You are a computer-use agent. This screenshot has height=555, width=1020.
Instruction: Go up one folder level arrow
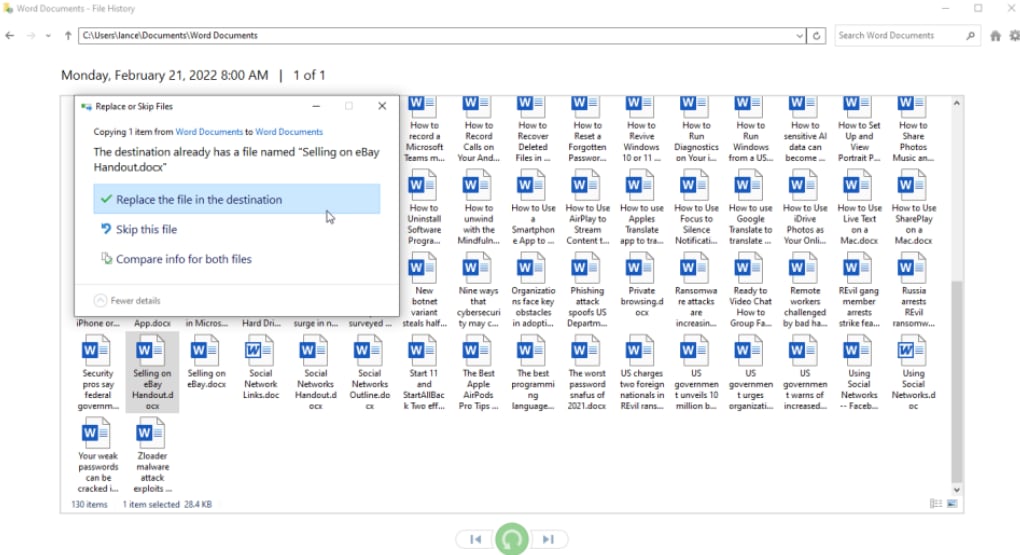click(68, 36)
